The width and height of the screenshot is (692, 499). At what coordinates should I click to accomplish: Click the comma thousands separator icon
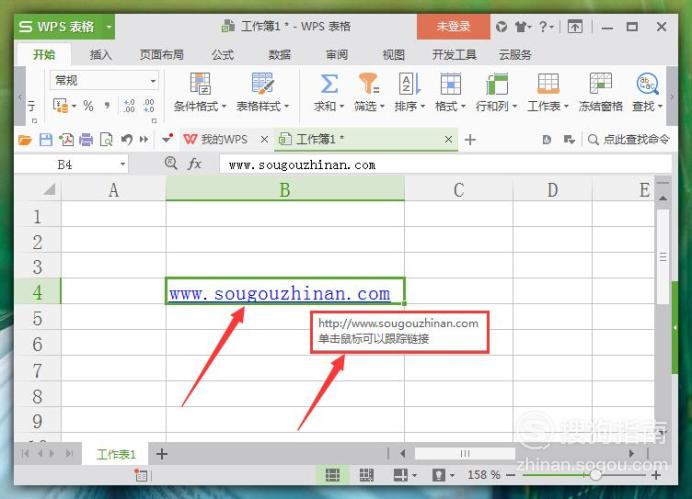pos(107,106)
